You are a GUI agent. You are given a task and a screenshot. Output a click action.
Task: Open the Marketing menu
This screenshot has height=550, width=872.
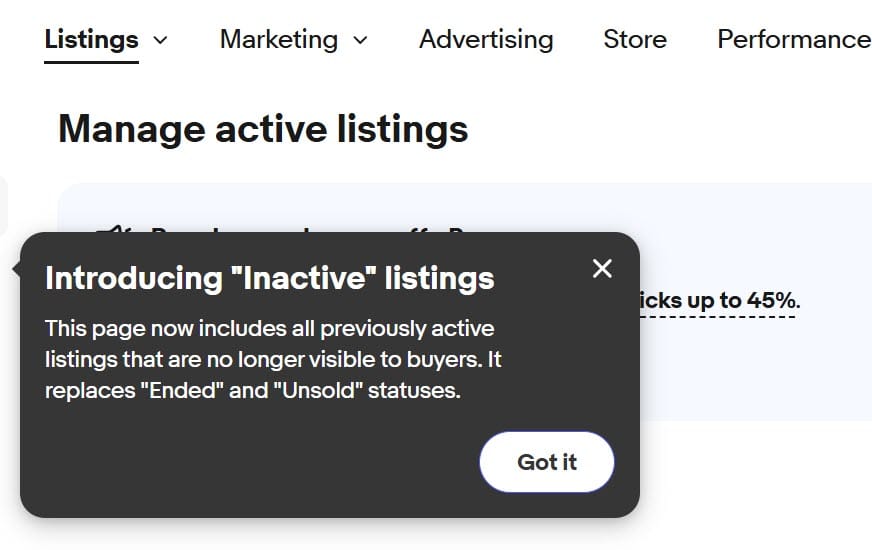tap(279, 40)
